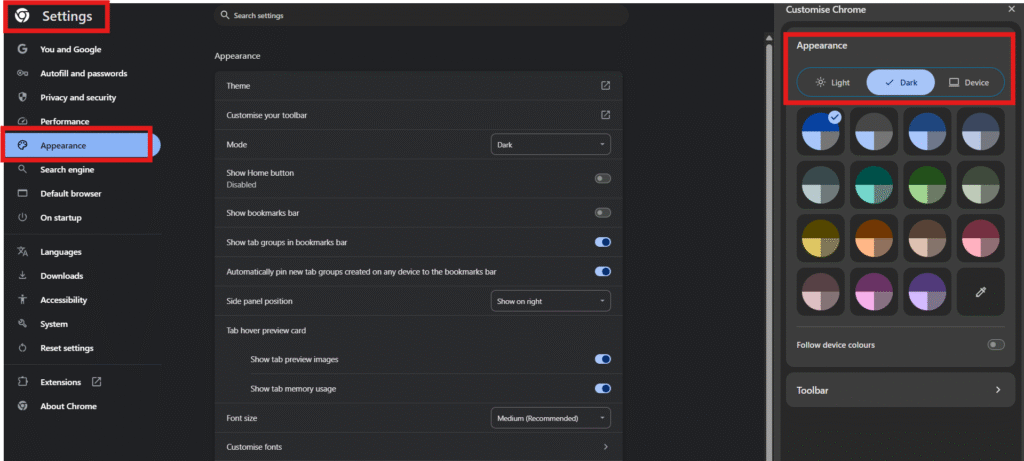
Task: Open the Customise your toolbar external link icon
Action: click(x=605, y=115)
